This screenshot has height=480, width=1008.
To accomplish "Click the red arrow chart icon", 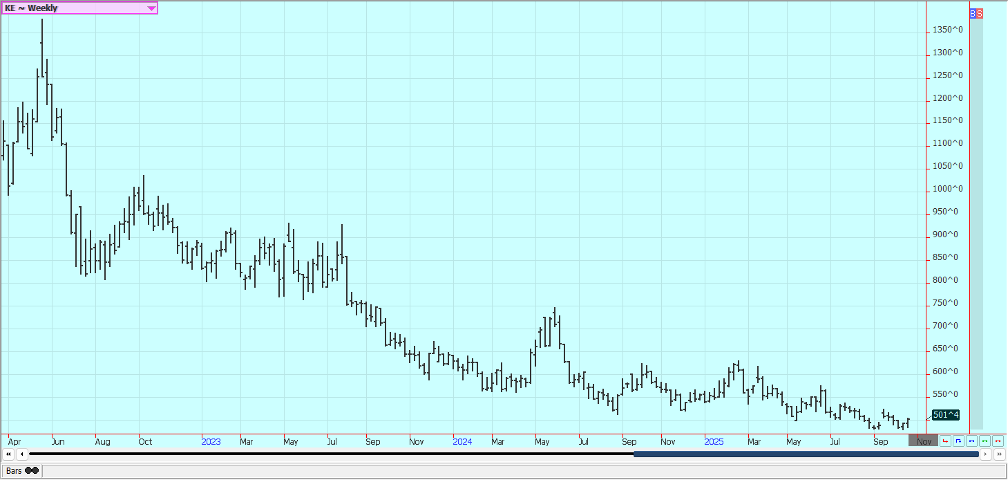I will 945,440.
